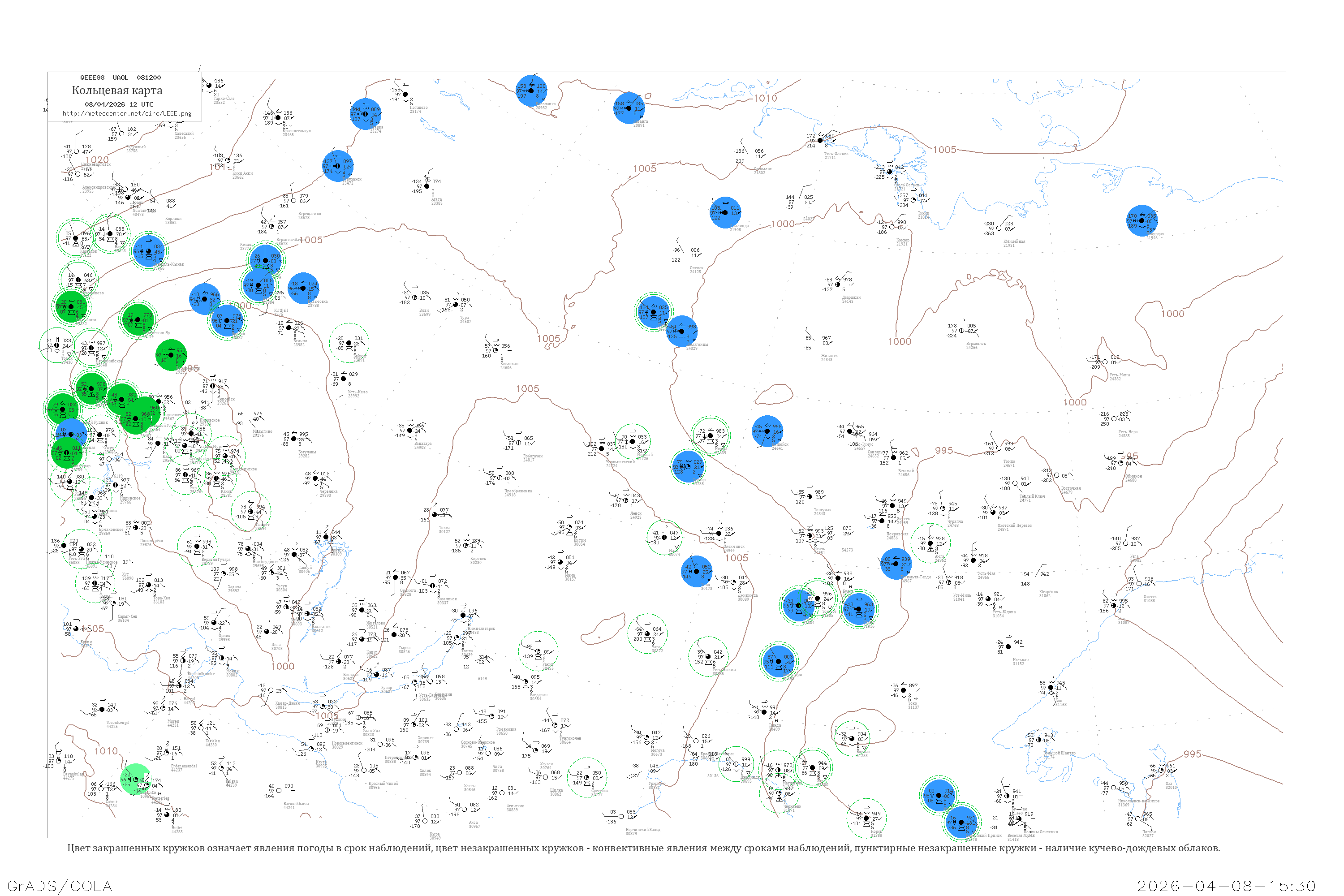The height and width of the screenshot is (896, 1344).
Task: Click the 1020 isobar label
Action: (x=97, y=160)
